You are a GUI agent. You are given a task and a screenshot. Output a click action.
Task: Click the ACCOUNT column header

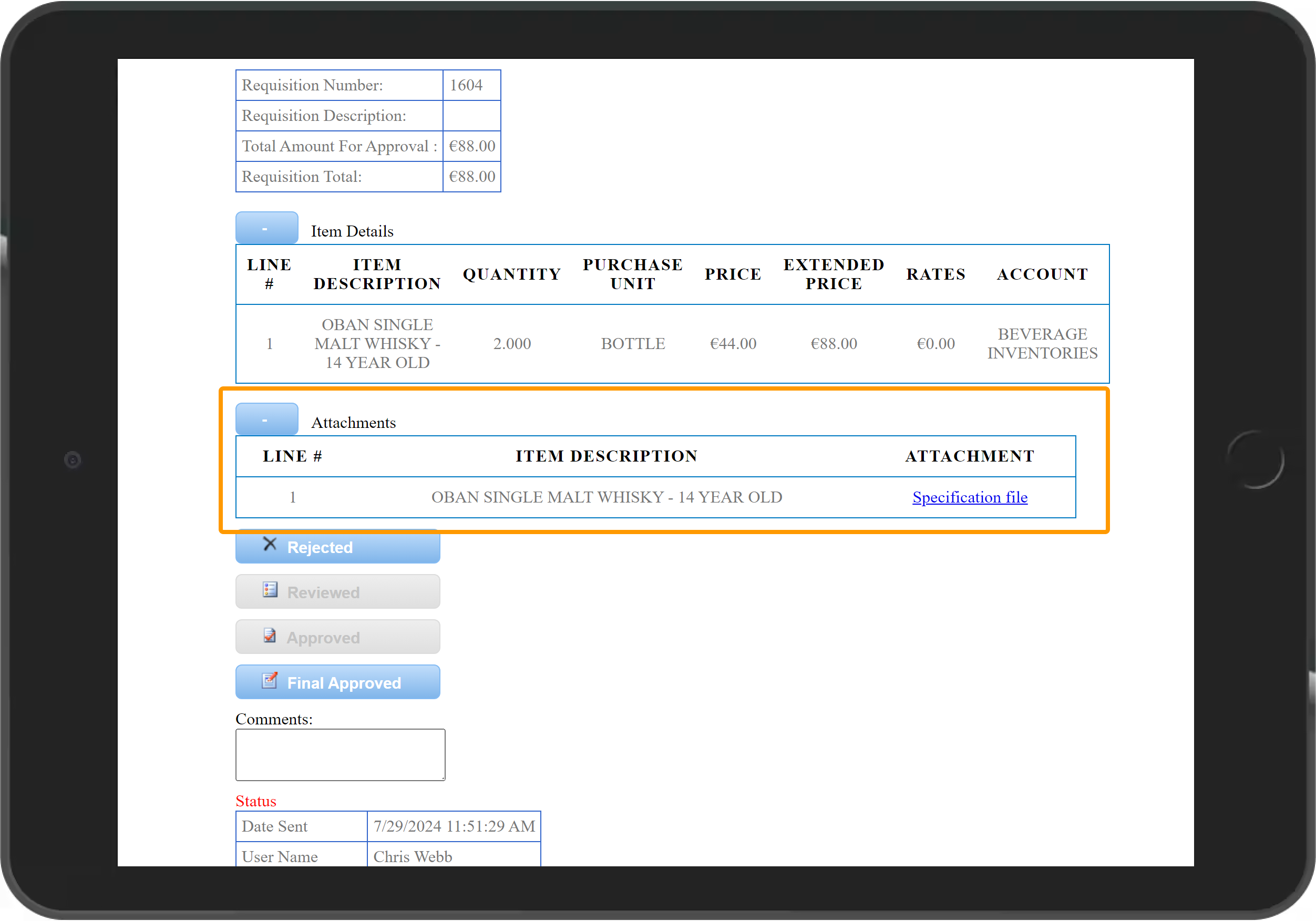point(1043,275)
